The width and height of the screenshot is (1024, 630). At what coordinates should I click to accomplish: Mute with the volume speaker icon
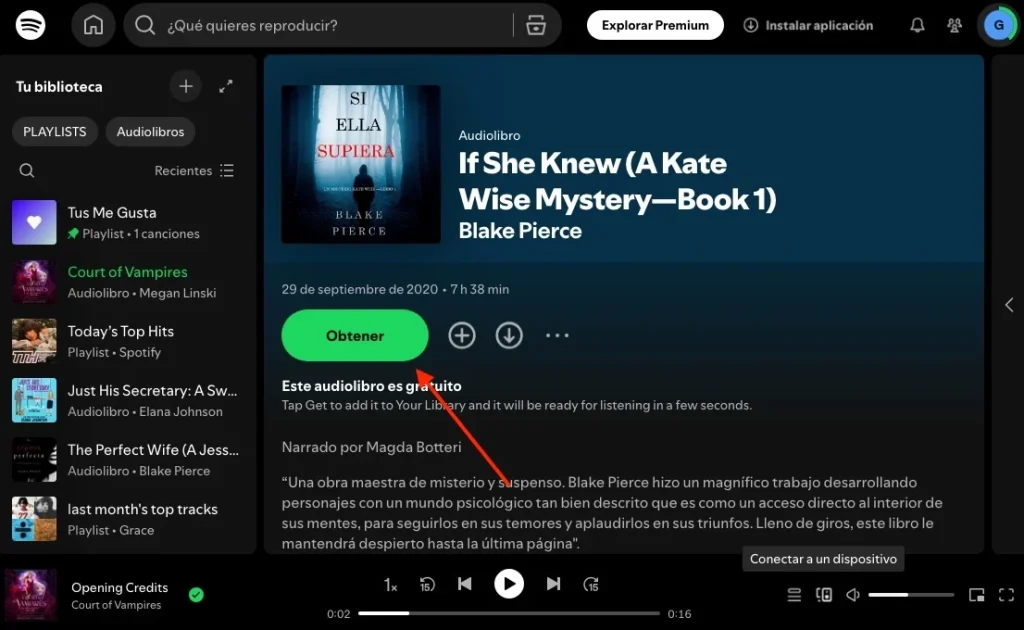853,595
